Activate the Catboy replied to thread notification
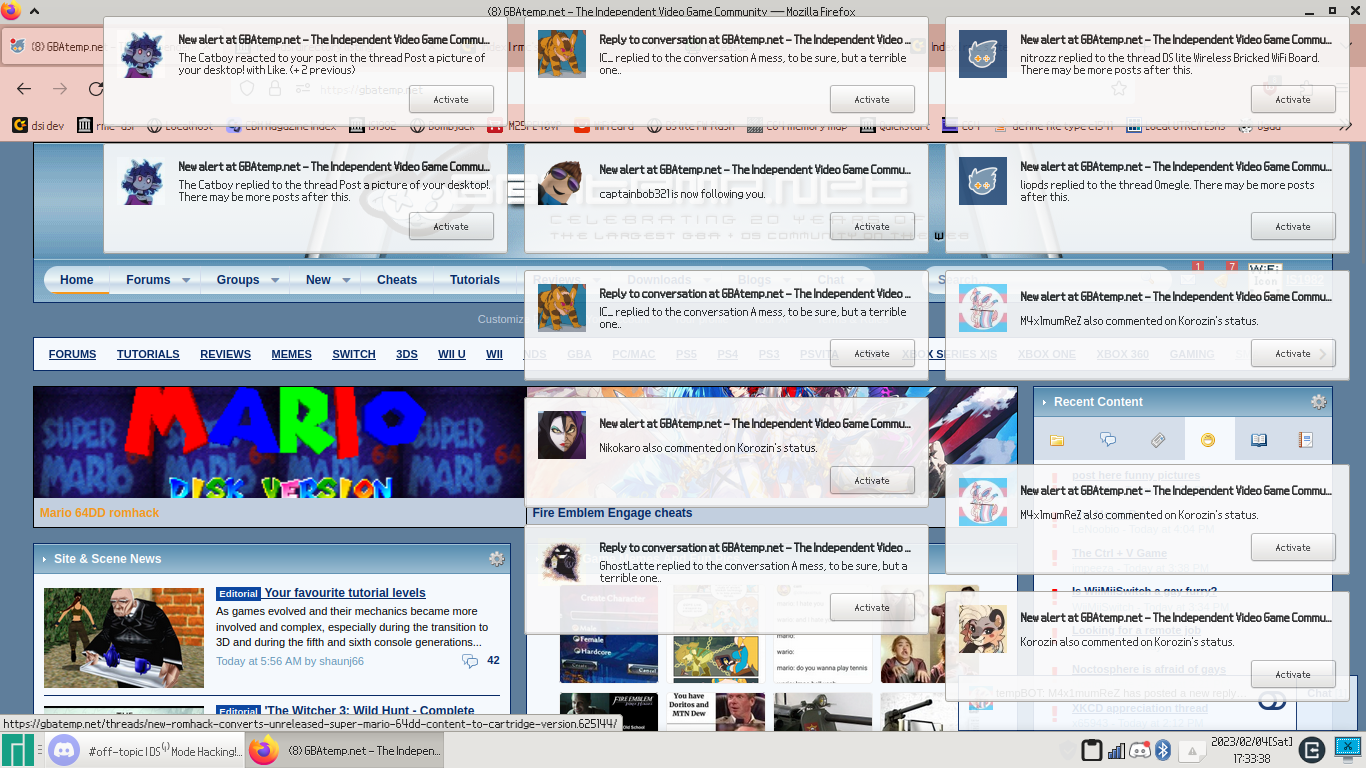 [x=451, y=226]
